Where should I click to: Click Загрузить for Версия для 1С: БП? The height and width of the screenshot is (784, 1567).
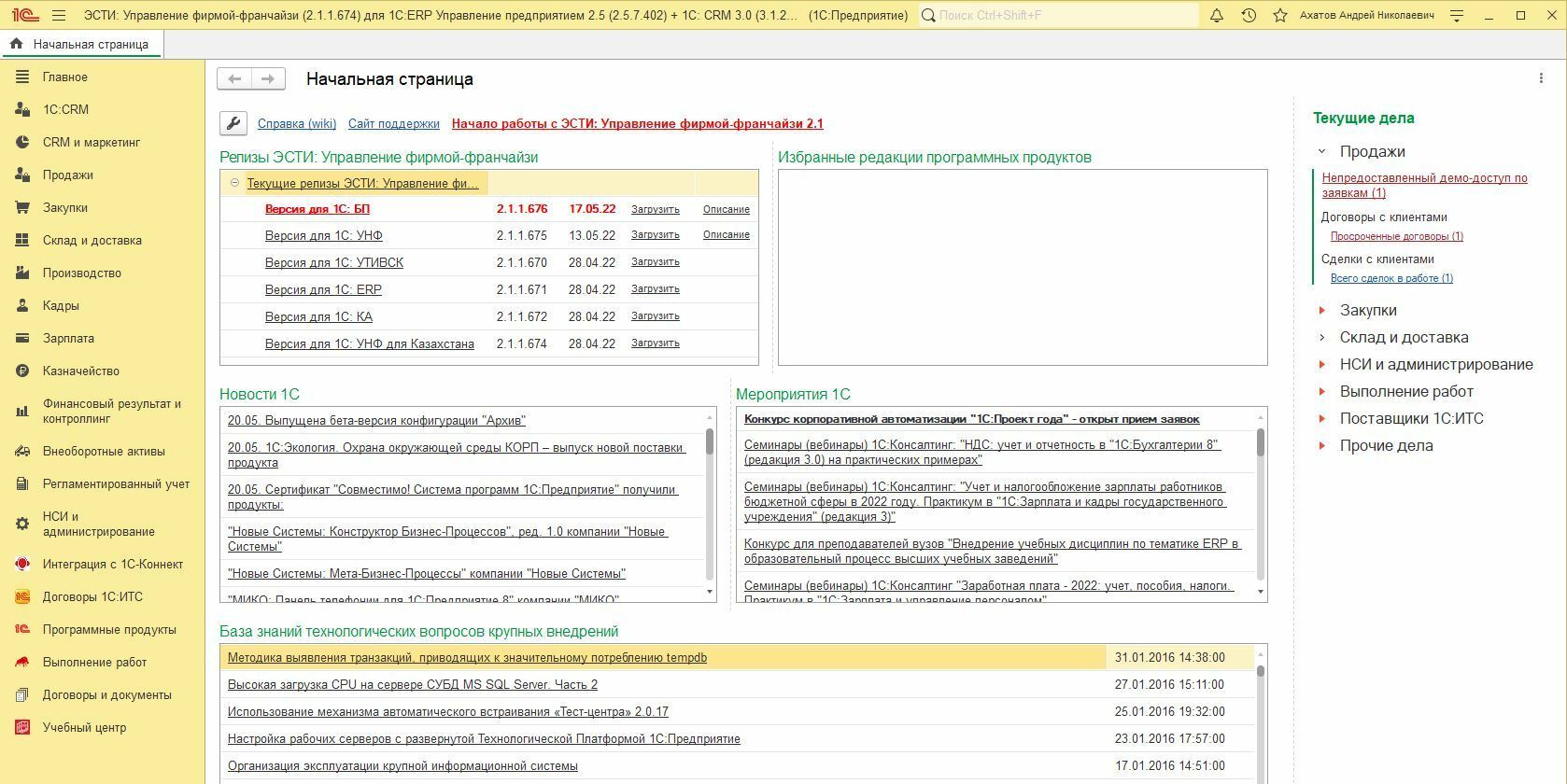coord(656,209)
